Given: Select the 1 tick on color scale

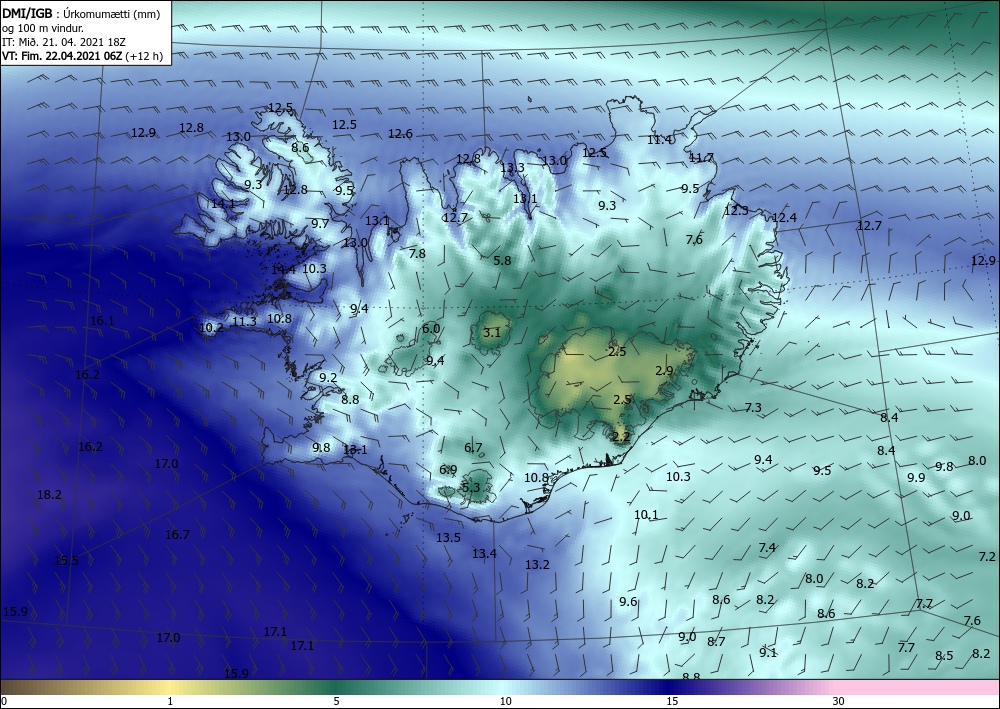Looking at the screenshot, I should 170,701.
